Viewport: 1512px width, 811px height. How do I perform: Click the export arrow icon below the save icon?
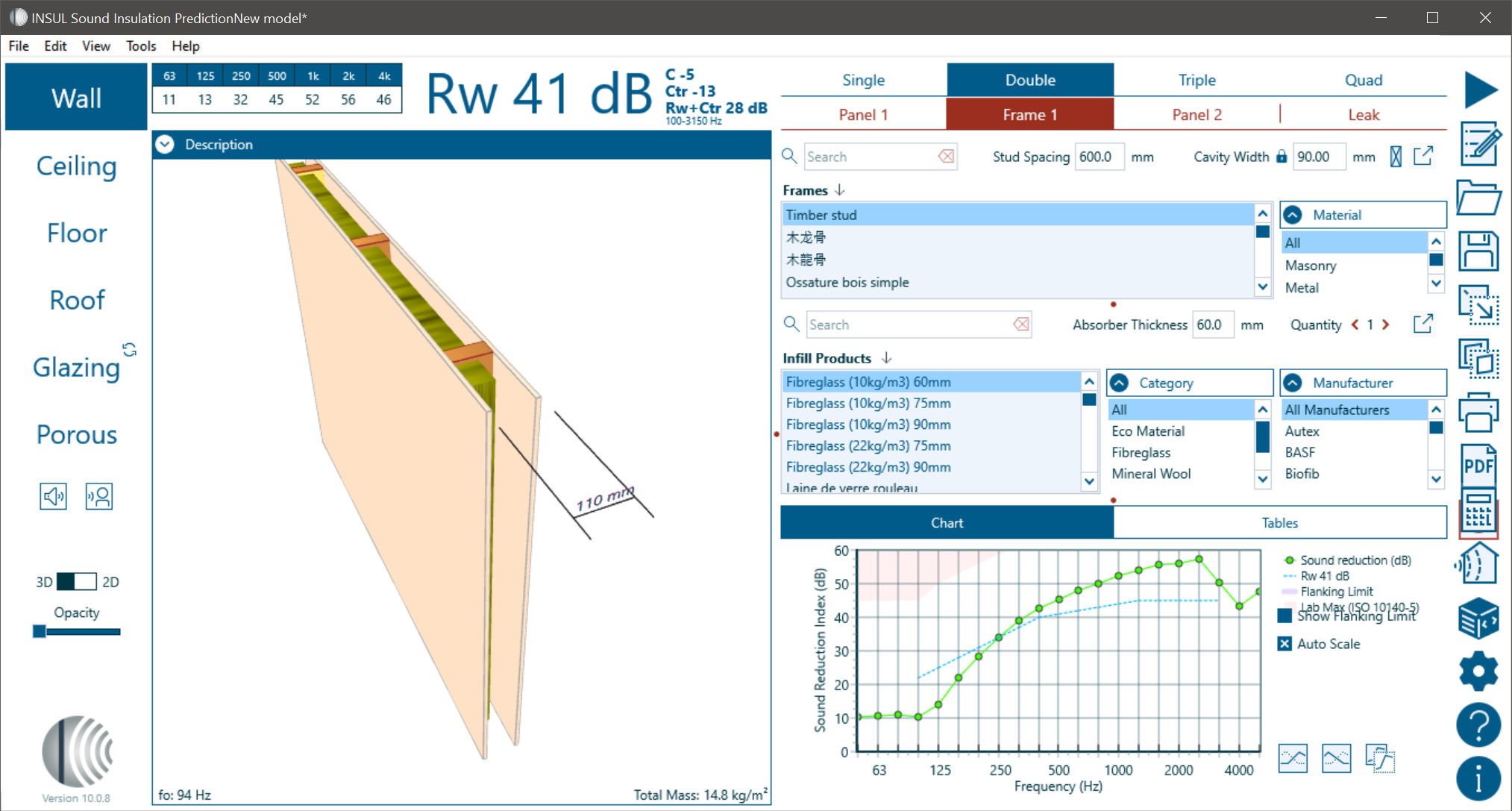[1478, 305]
